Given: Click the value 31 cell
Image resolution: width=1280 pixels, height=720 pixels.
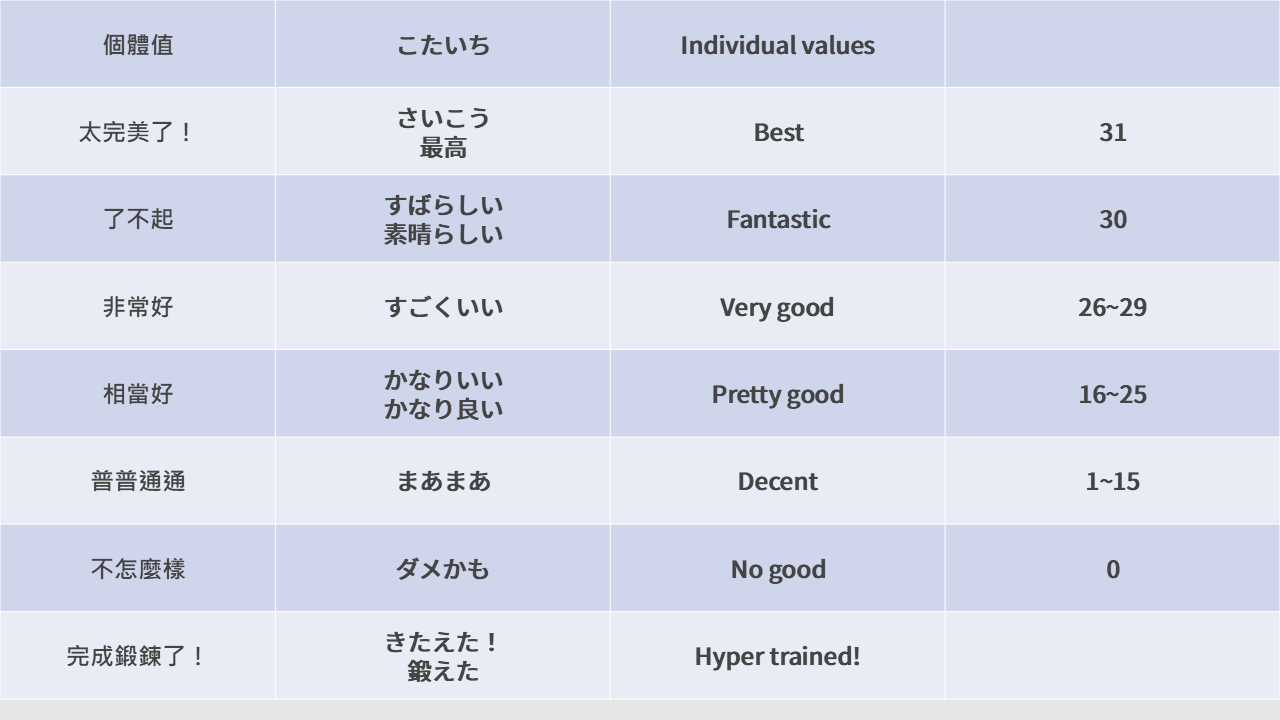Looking at the screenshot, I should point(1112,132).
